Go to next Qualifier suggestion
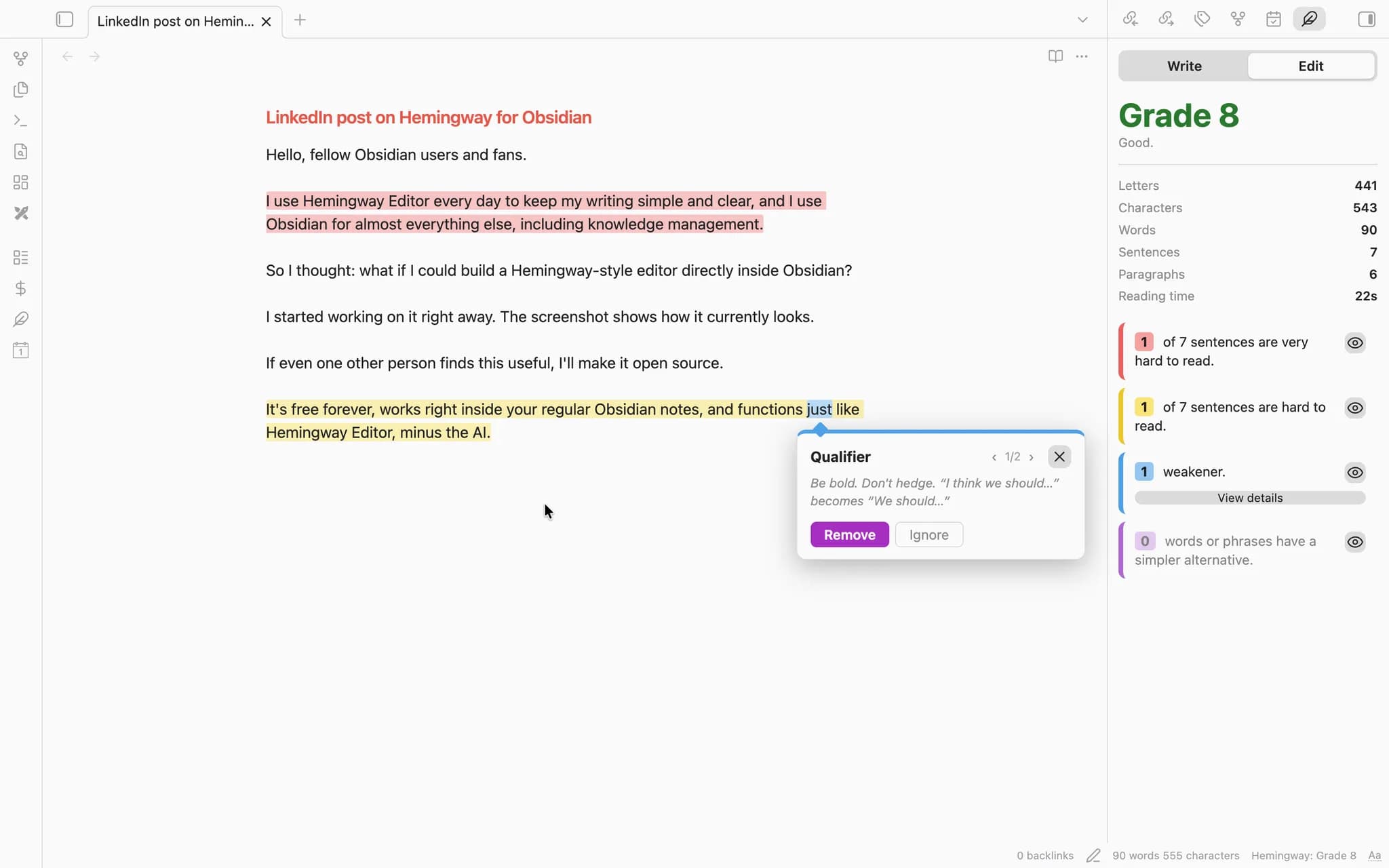1389x868 pixels. (x=1032, y=458)
